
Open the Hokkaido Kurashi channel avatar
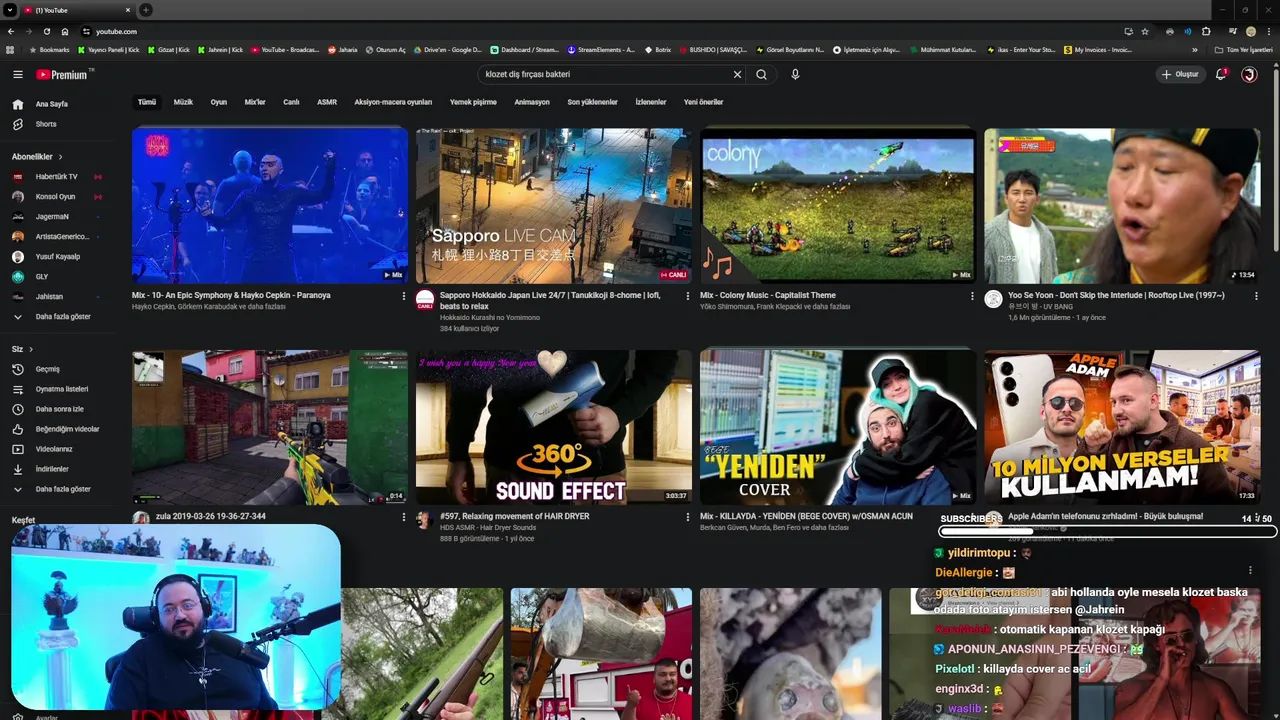pyautogui.click(x=425, y=299)
